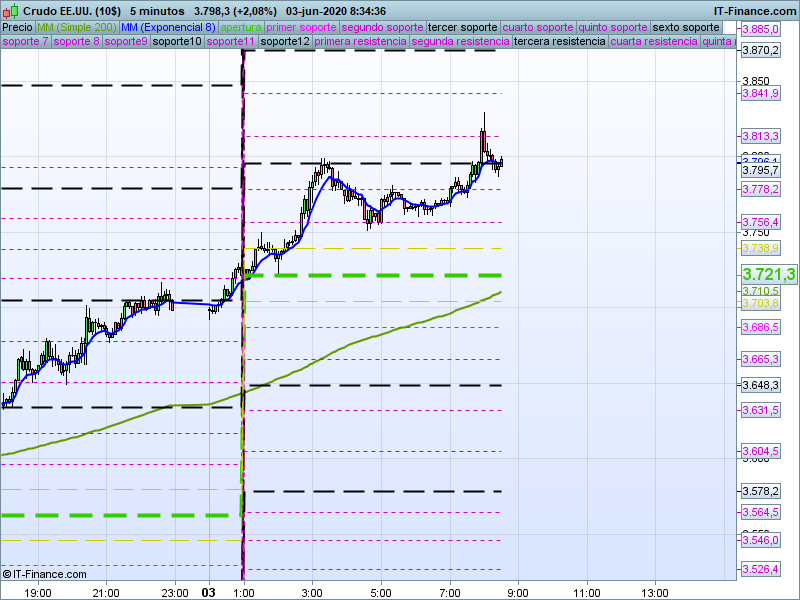Click the cuarta resistencia label
Viewport: 800px width, 600px height.
pos(654,42)
